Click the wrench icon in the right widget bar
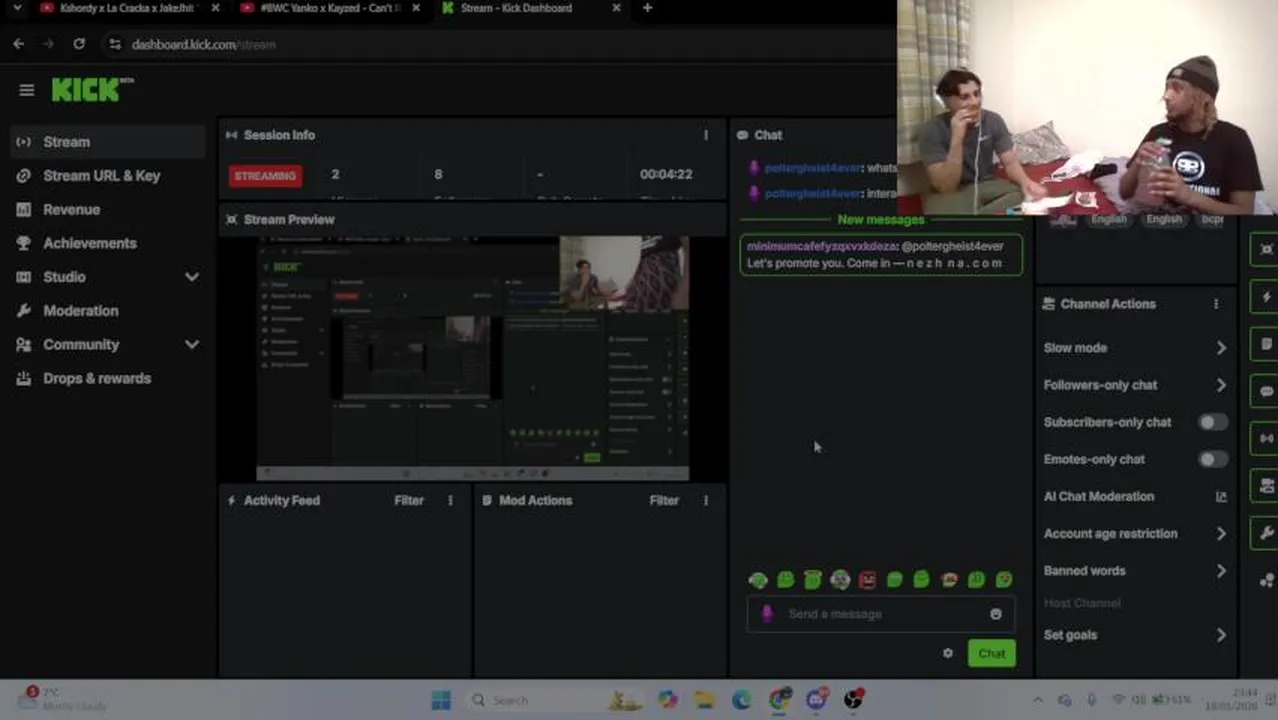Image resolution: width=1278 pixels, height=720 pixels. [x=1266, y=533]
